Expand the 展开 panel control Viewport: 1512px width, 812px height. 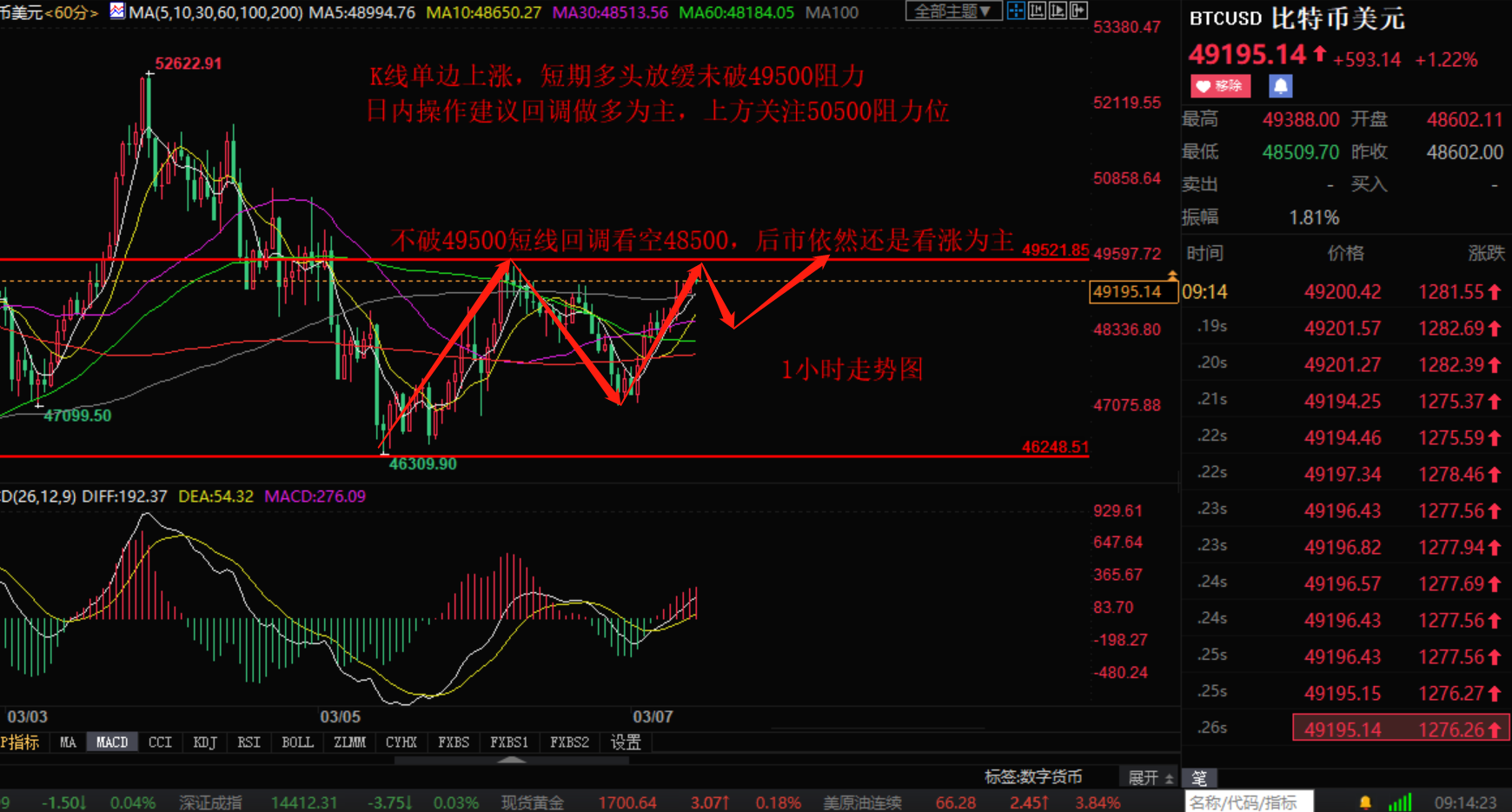(1150, 777)
